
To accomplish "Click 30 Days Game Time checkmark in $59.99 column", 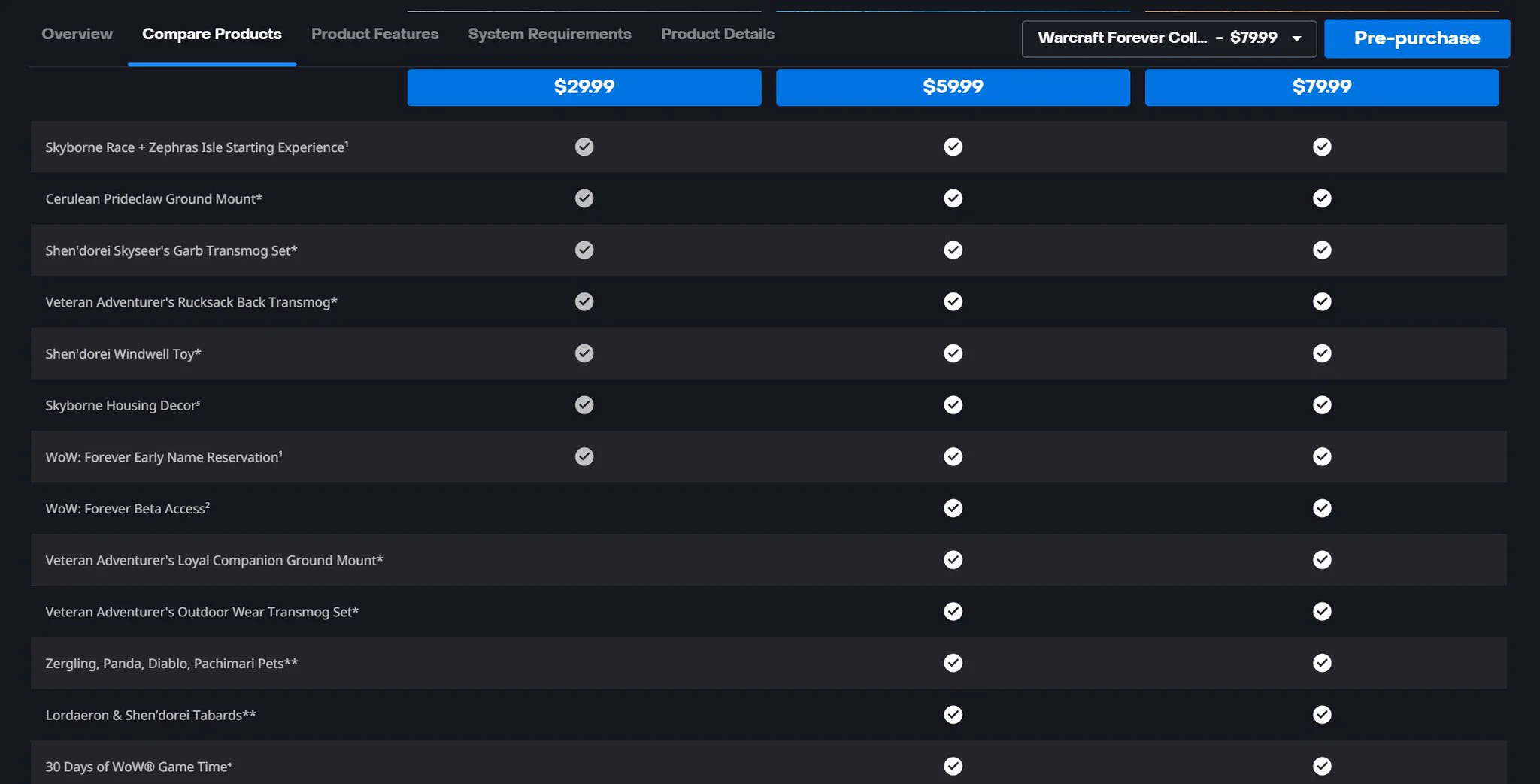I will (x=953, y=766).
